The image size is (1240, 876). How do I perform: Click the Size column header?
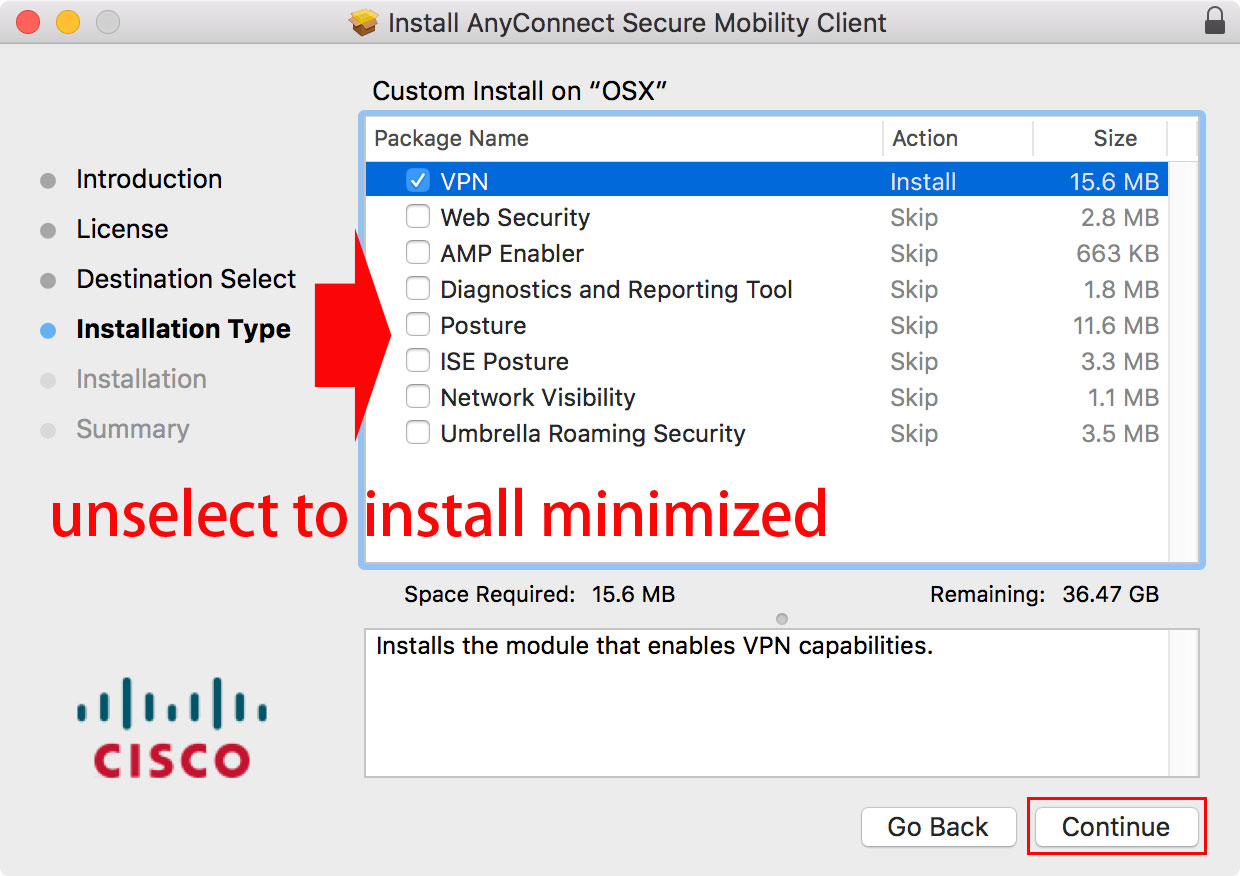(x=1100, y=139)
